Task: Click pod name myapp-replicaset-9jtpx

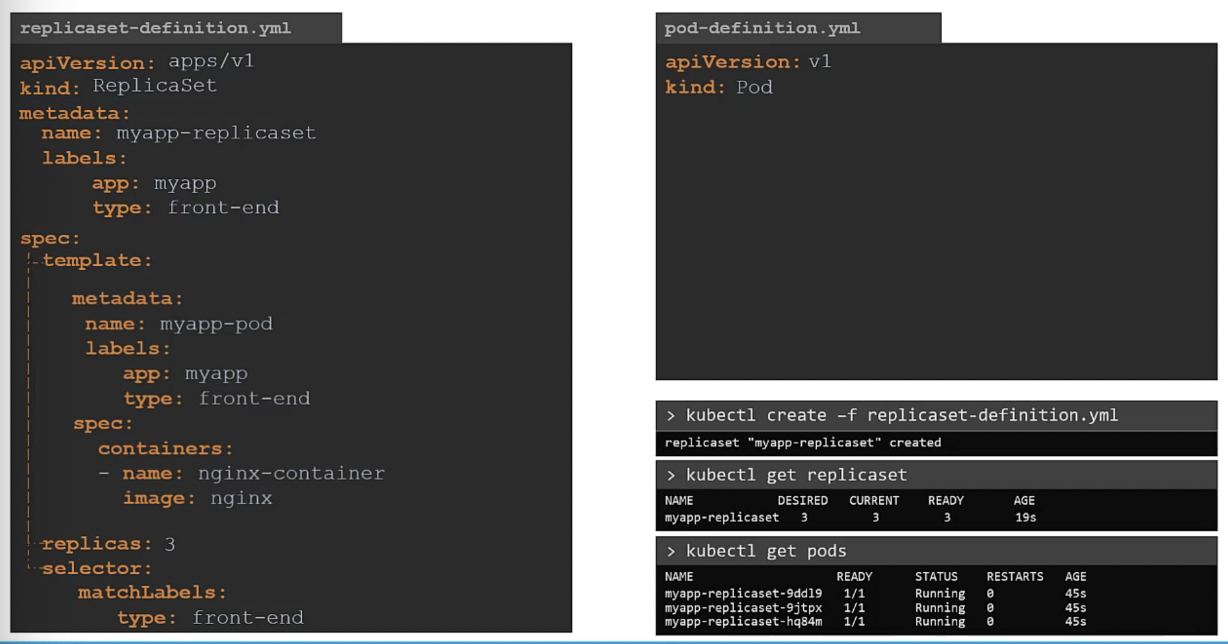Action: click(744, 608)
